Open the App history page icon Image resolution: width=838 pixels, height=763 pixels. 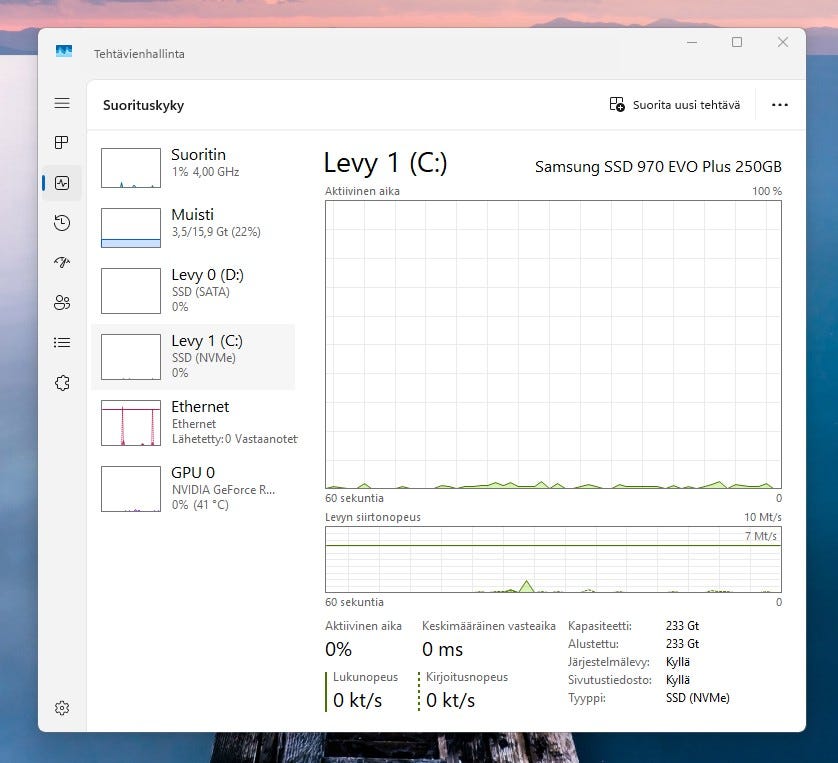tap(62, 223)
